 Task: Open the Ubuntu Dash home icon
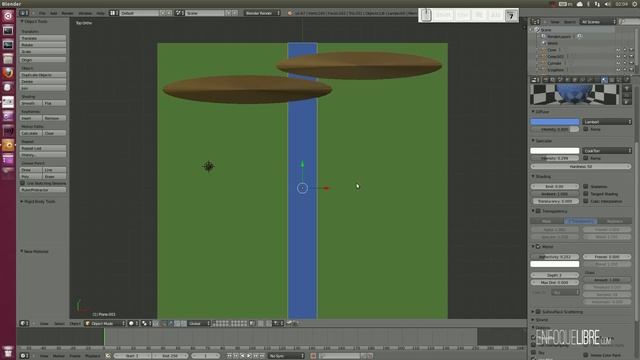[8, 16]
